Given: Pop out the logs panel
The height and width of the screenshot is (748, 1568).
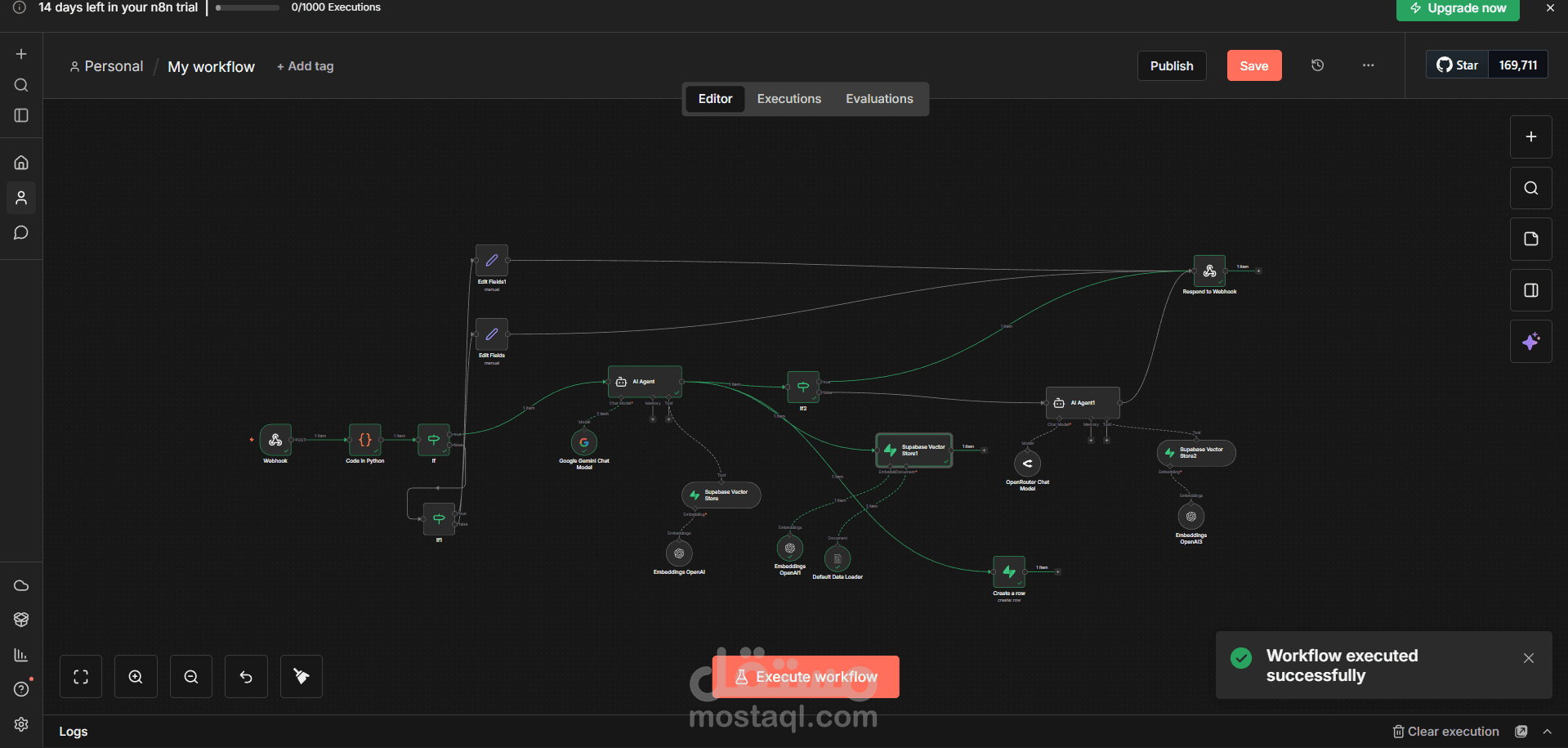Looking at the screenshot, I should point(1521,732).
